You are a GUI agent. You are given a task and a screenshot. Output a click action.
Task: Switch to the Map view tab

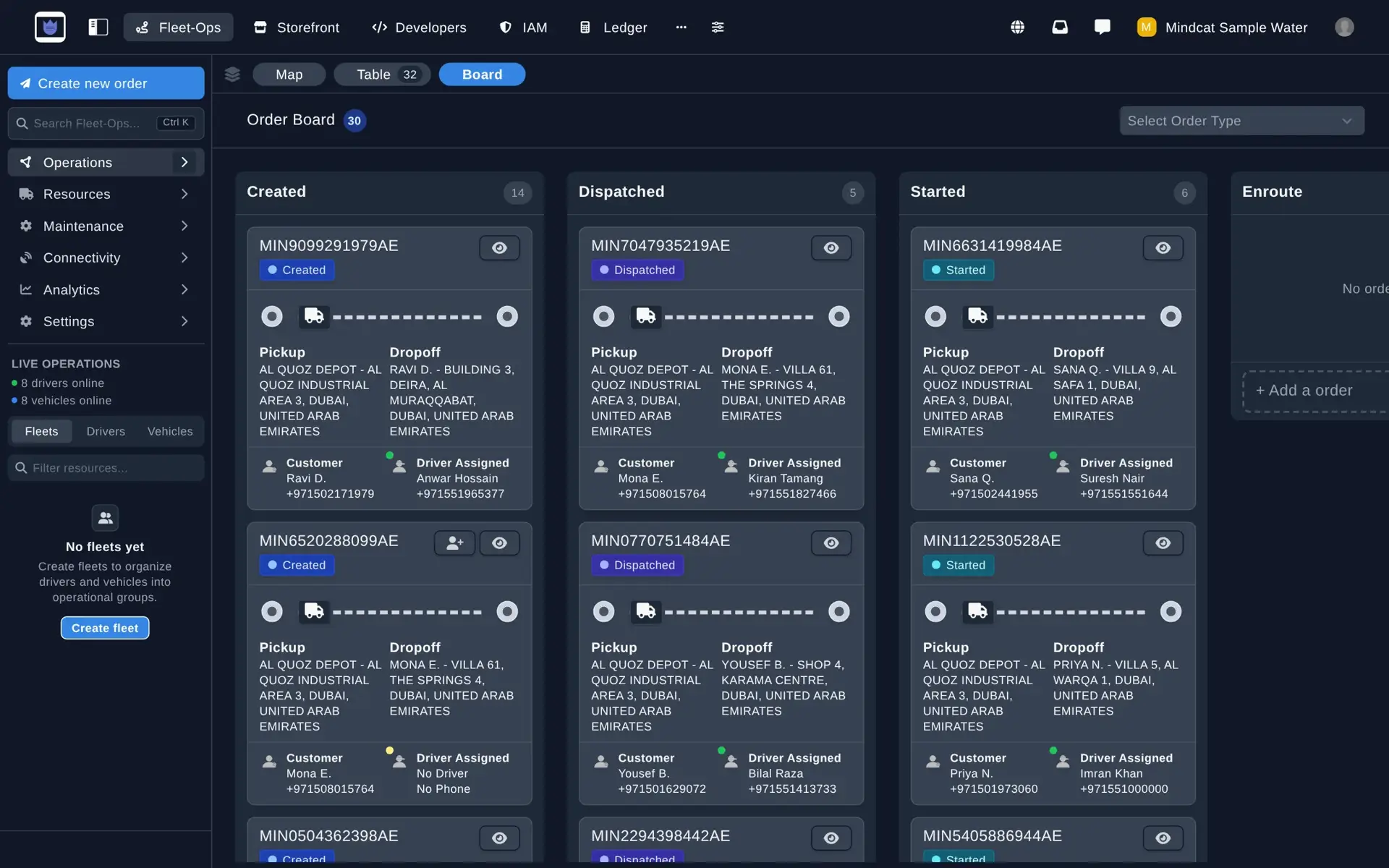pos(289,75)
